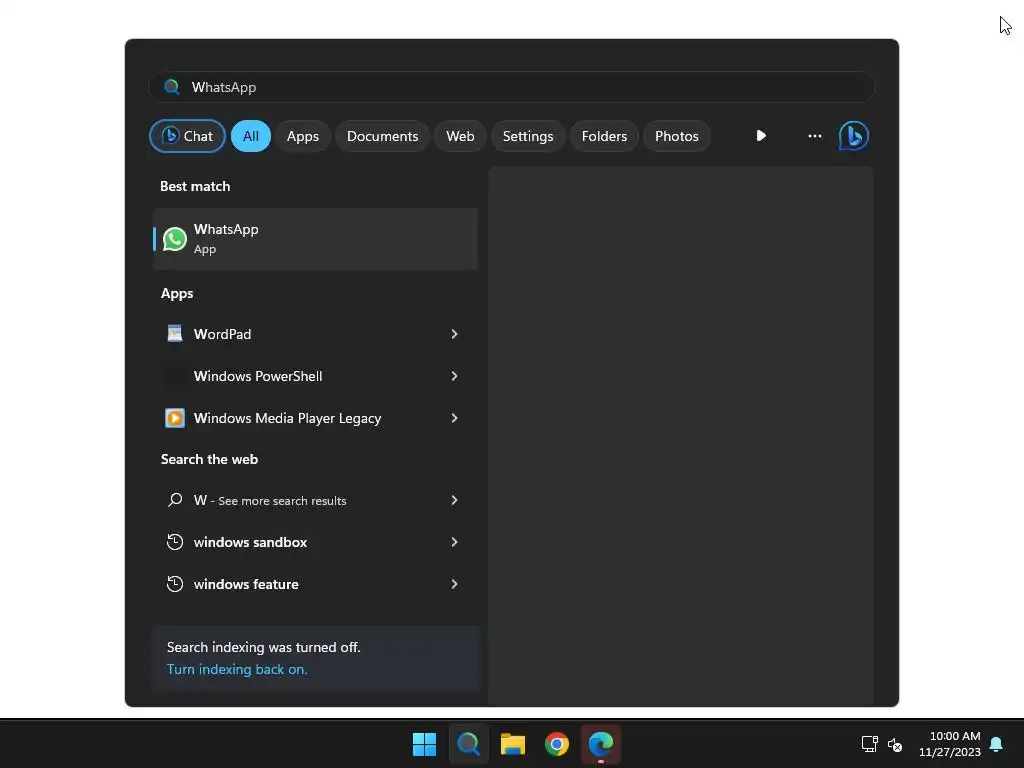The width and height of the screenshot is (1024, 768).
Task: Expand WordPad result details chevron
Action: point(455,334)
